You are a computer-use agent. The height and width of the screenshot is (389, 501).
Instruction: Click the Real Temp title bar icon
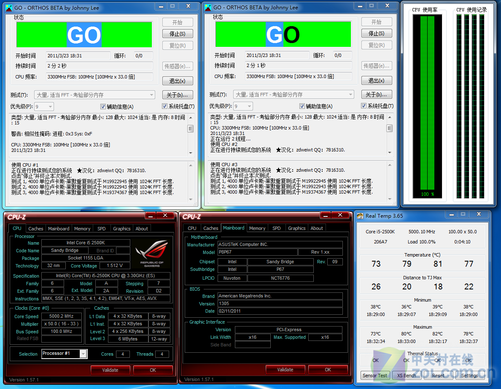tap(360, 216)
